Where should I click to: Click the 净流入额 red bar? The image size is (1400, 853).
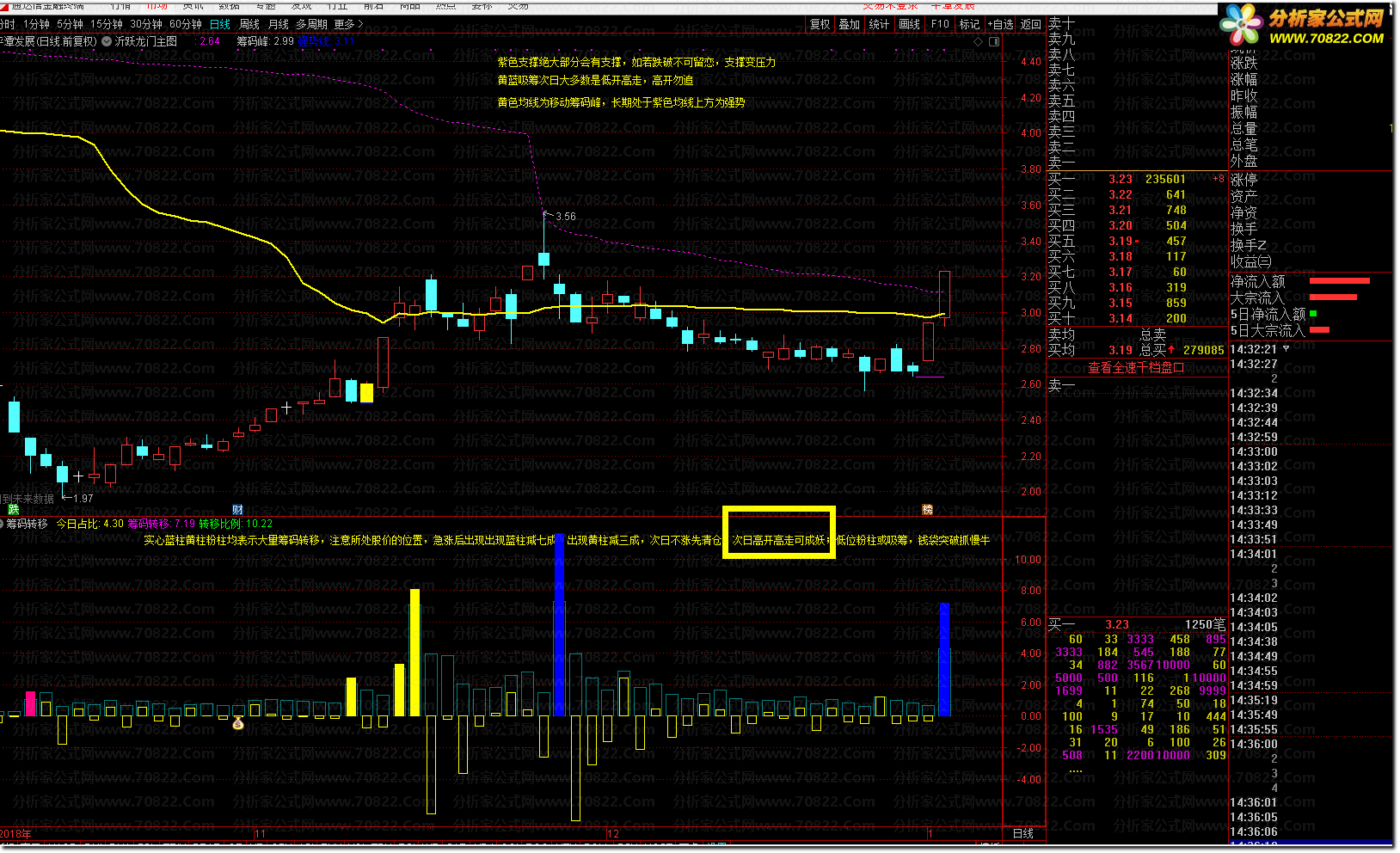(1339, 281)
